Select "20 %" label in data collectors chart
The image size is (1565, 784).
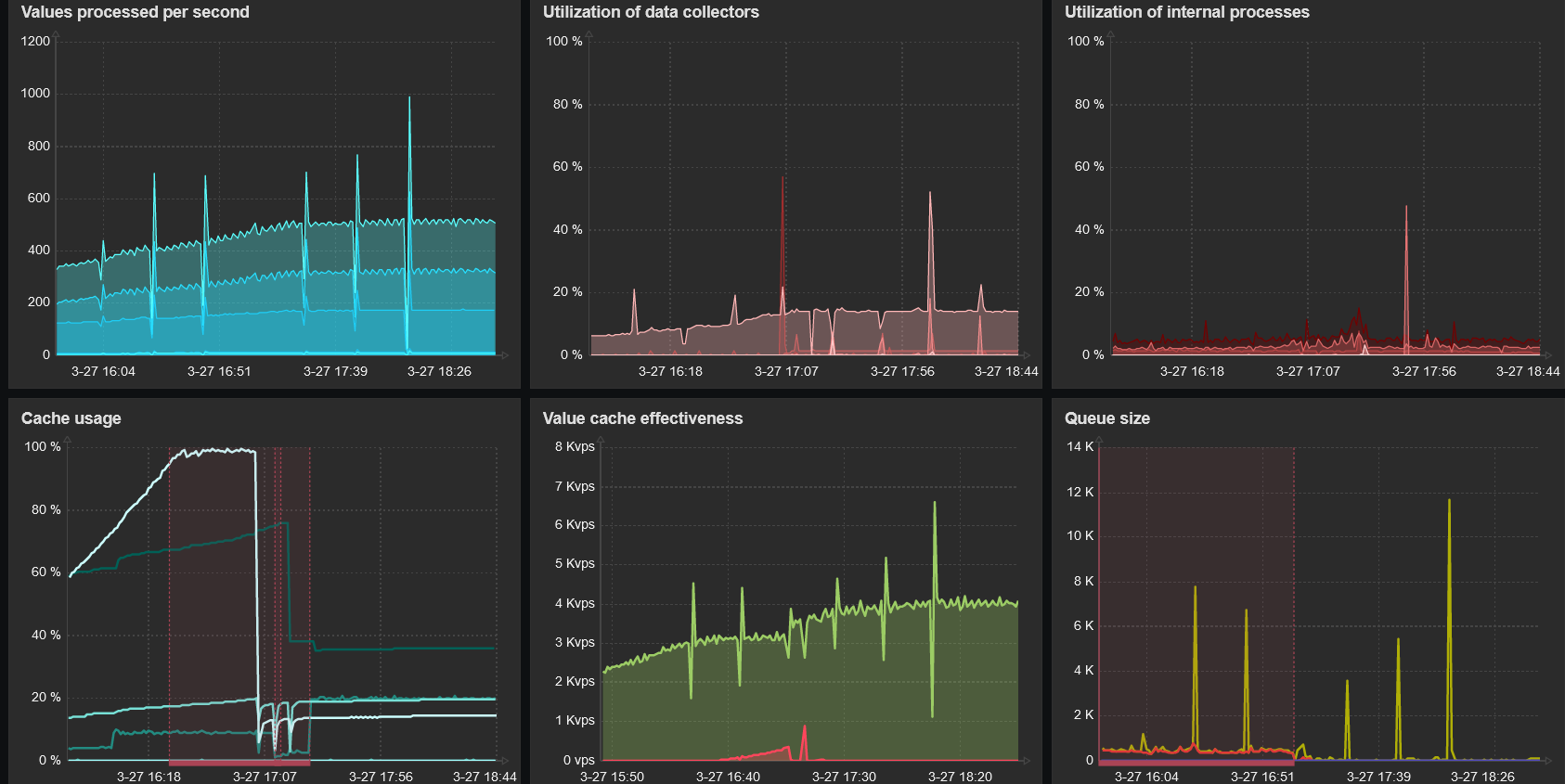pyautogui.click(x=568, y=291)
